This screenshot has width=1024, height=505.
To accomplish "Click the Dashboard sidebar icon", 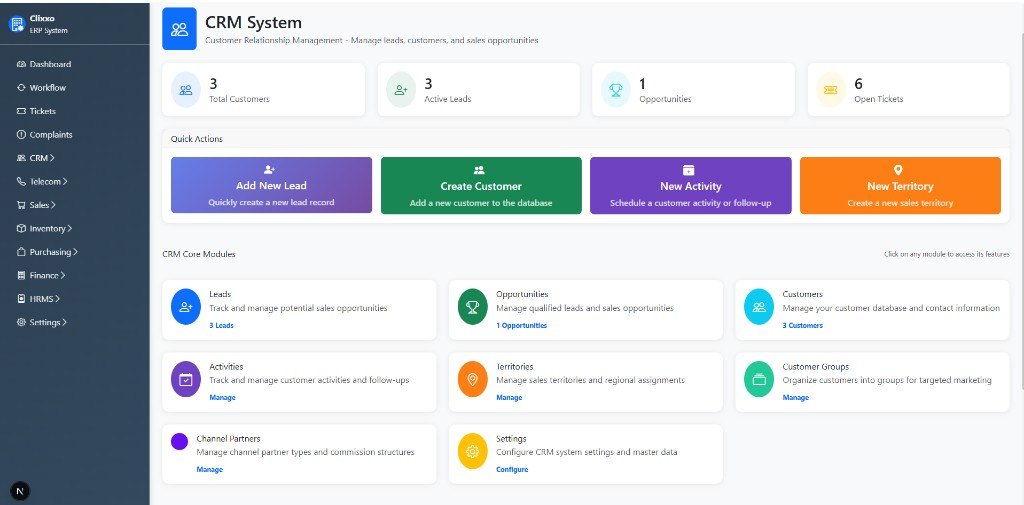I will [x=21, y=64].
